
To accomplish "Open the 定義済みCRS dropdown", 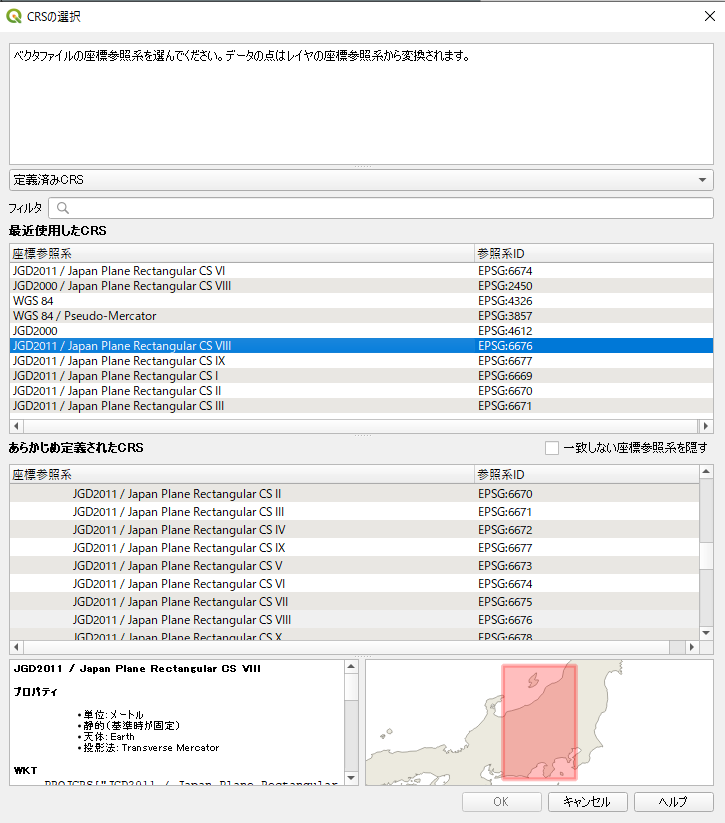I will pos(361,180).
